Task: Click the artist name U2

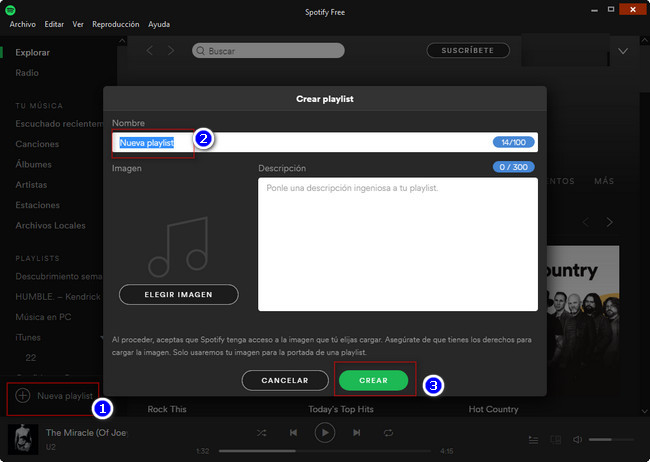Action: pyautogui.click(x=51, y=447)
